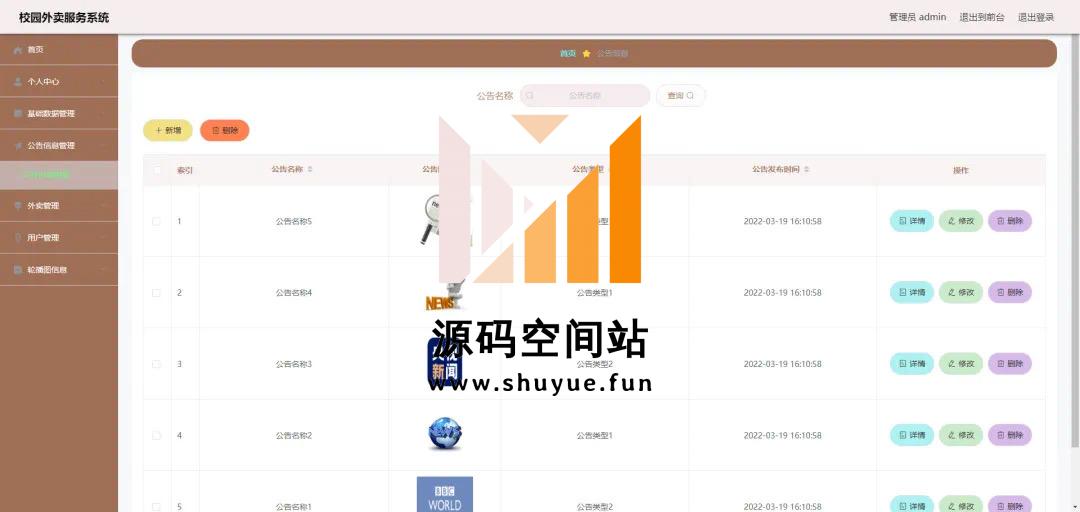
Task: Open the globe image in row 4
Action: point(444,434)
